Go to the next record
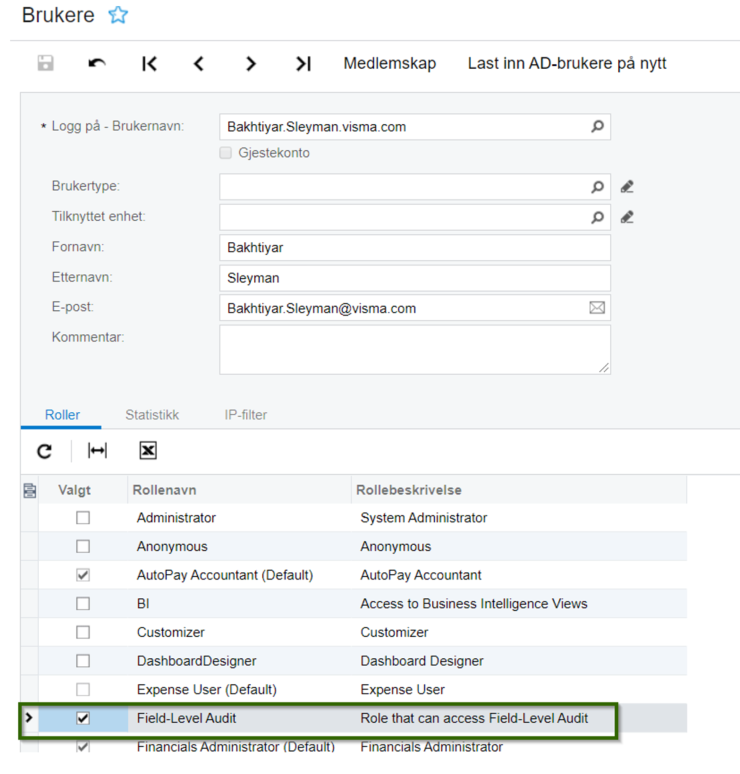This screenshot has height=774, width=740. point(251,64)
